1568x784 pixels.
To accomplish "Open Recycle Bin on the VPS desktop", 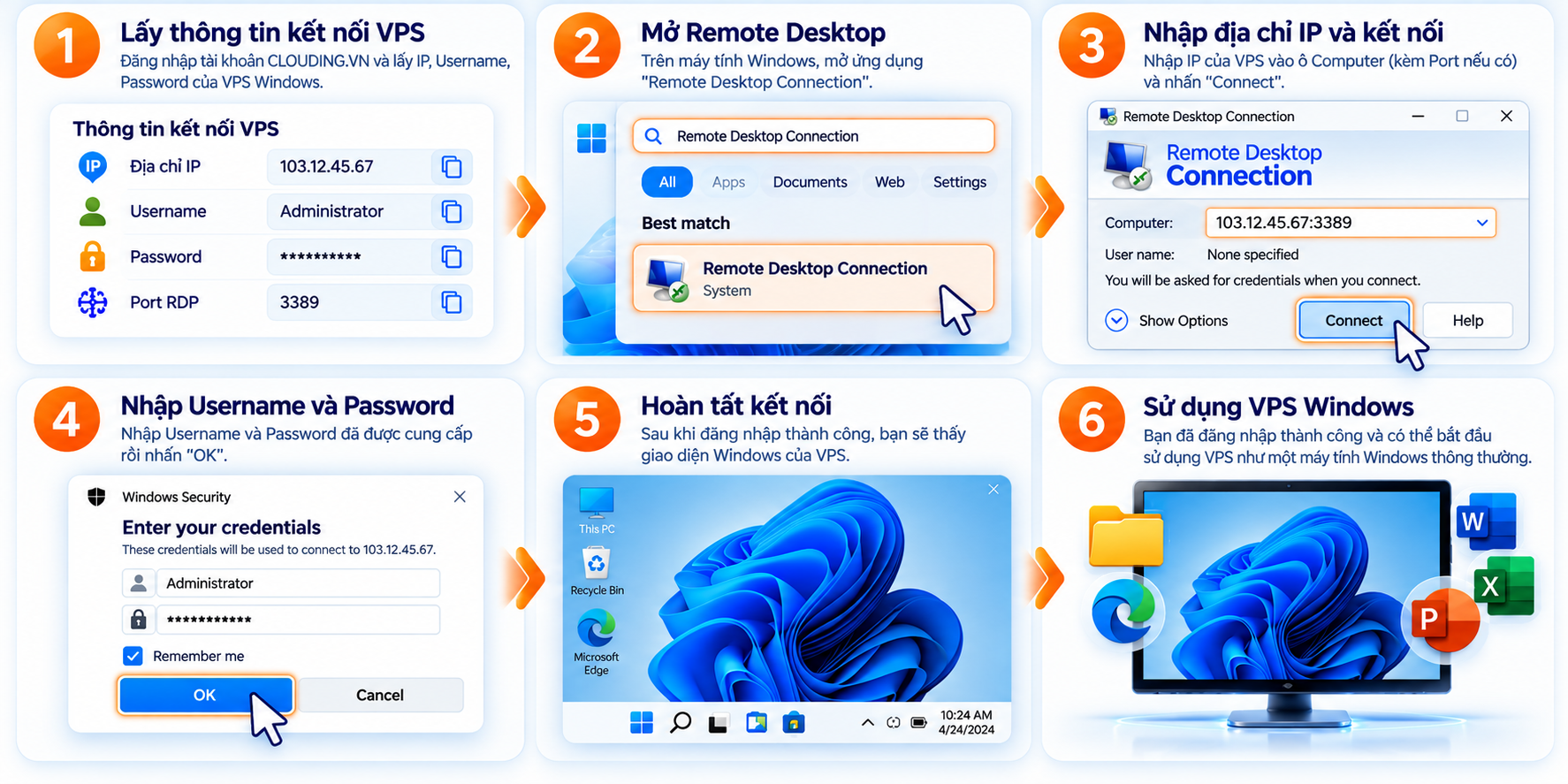I will [597, 571].
